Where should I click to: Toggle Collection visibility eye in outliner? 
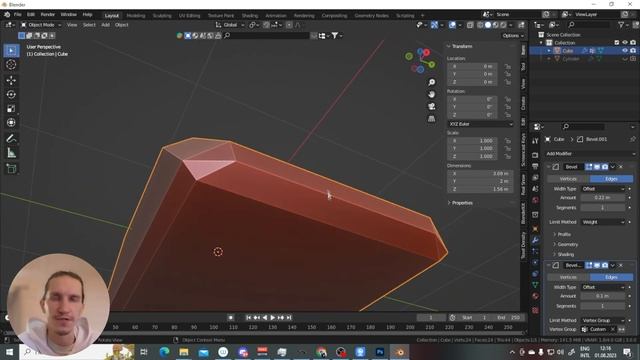tap(624, 42)
